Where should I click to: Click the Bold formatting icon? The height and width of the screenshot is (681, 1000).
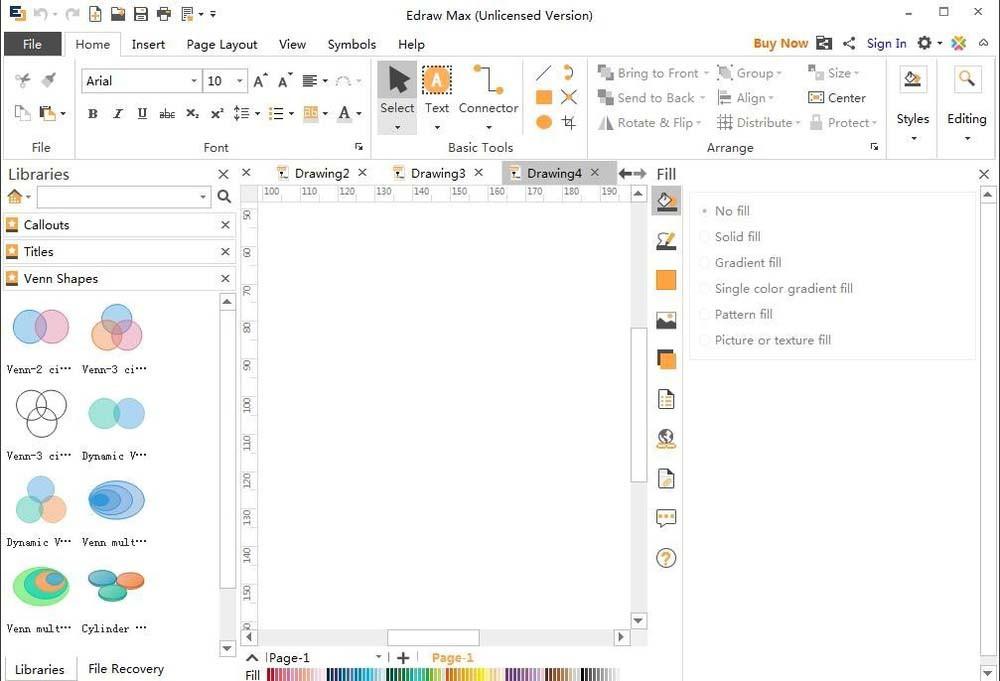[x=93, y=114]
